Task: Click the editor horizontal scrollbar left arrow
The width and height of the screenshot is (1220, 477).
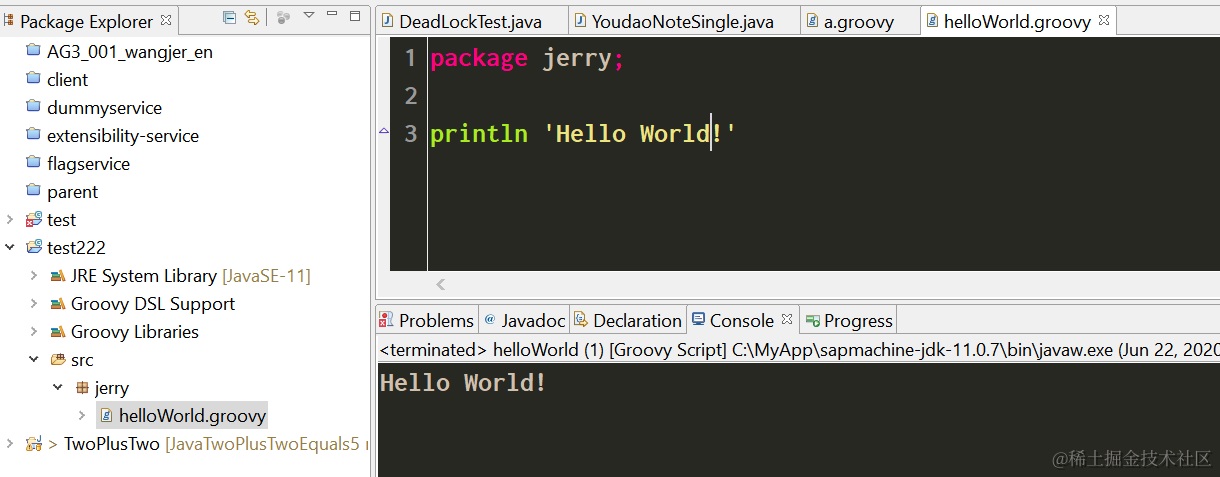Action: click(441, 285)
